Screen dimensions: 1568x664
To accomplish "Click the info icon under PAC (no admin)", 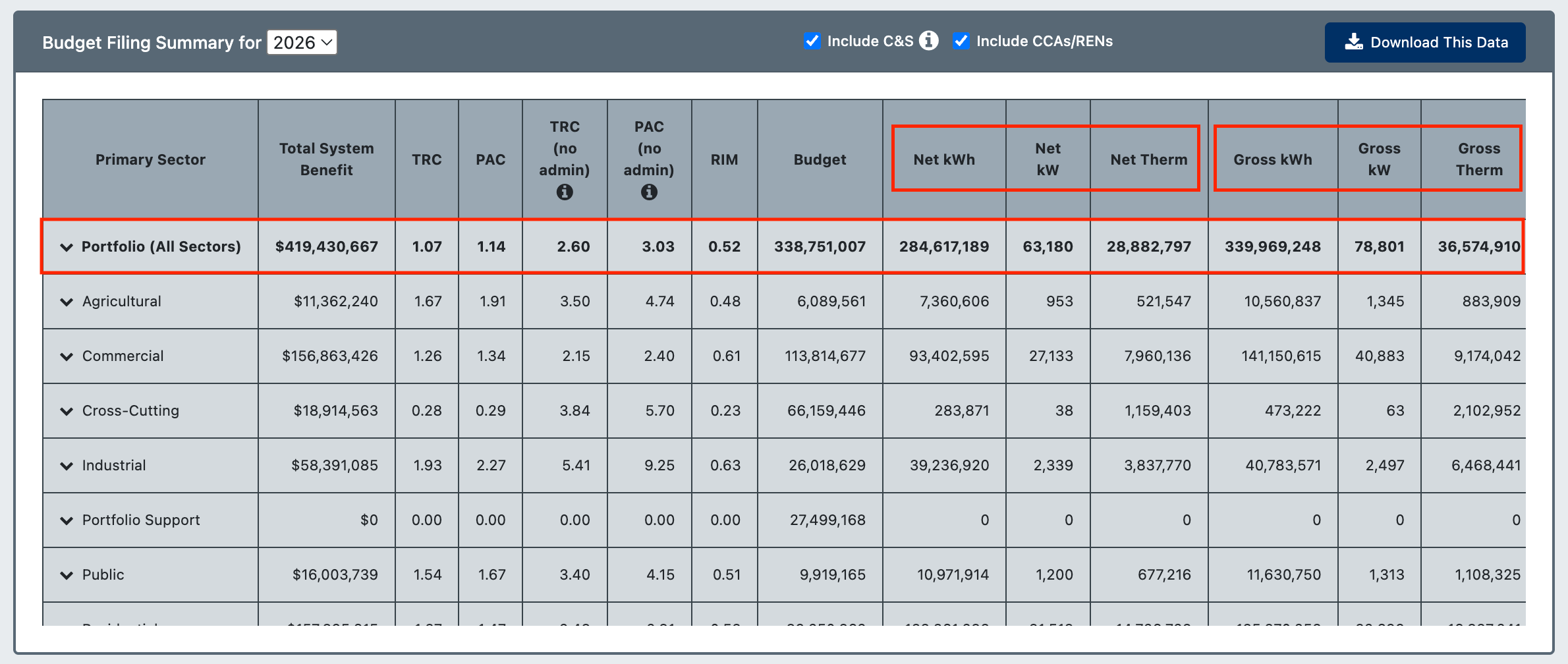I will (x=649, y=192).
